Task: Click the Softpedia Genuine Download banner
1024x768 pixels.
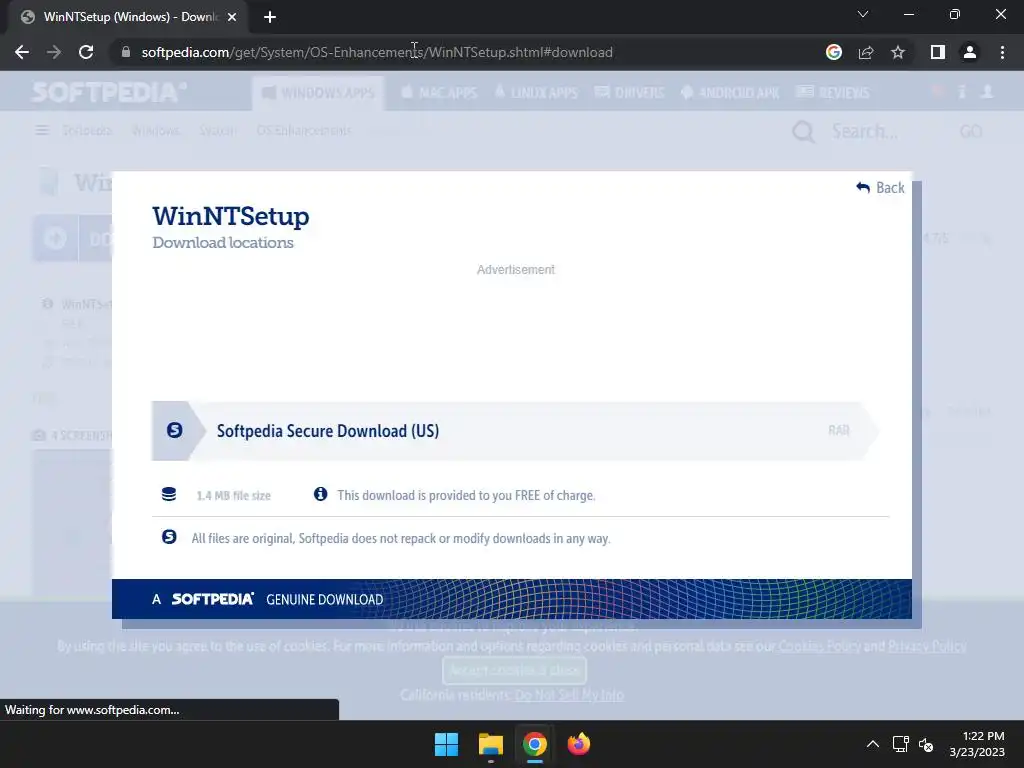Action: [x=511, y=599]
